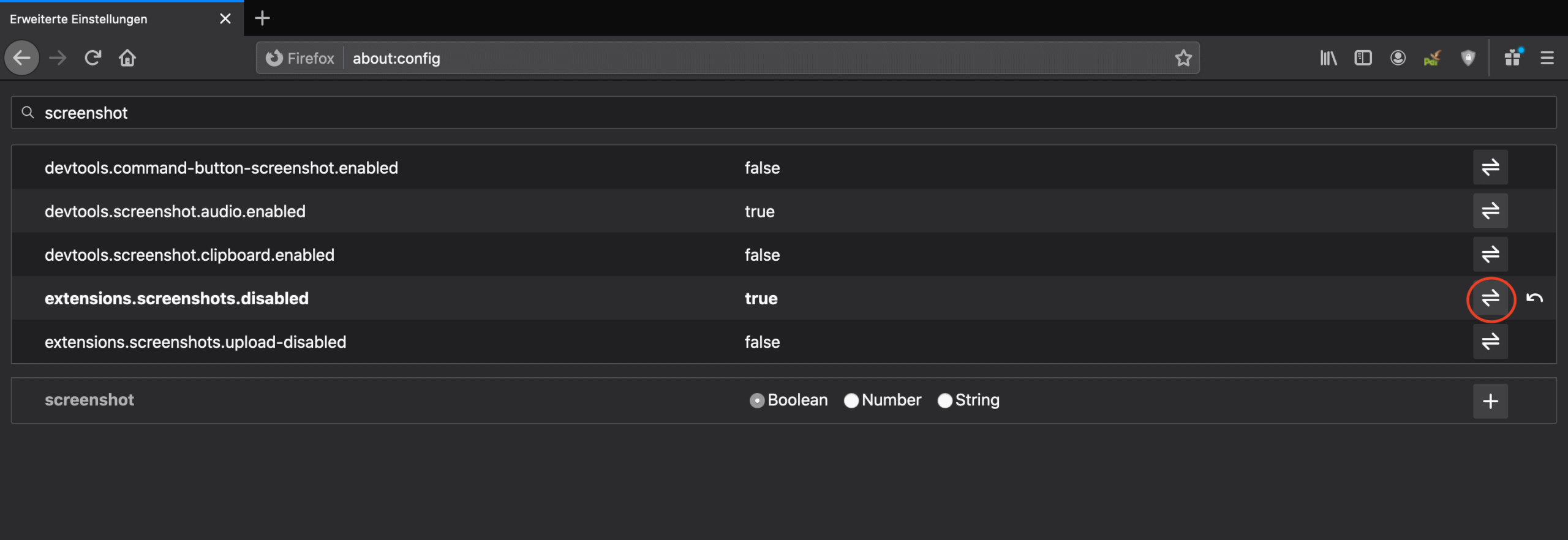Select the String radio button
Screen dimensions: 1568x540
tap(945, 400)
